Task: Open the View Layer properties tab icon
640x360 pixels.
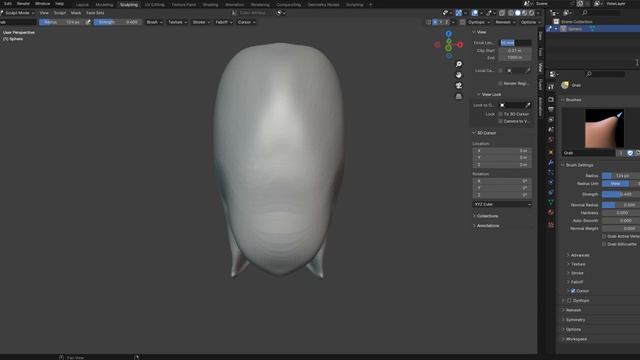Action: 551,120
